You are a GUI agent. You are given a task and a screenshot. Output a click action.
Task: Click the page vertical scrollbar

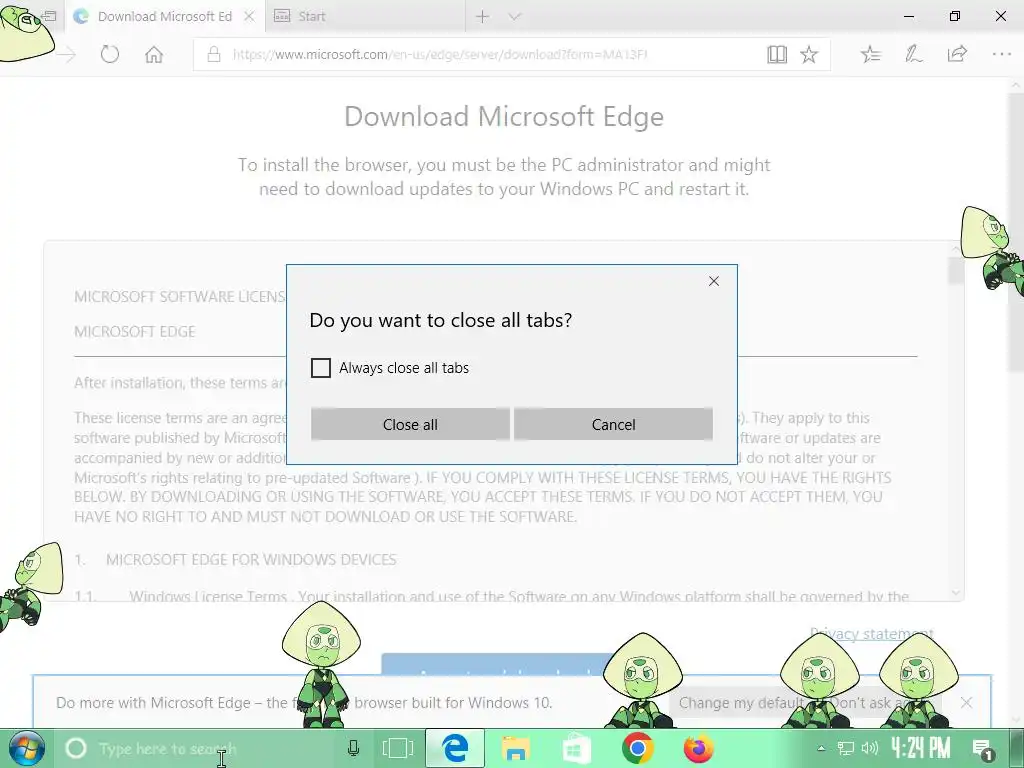point(1017,232)
